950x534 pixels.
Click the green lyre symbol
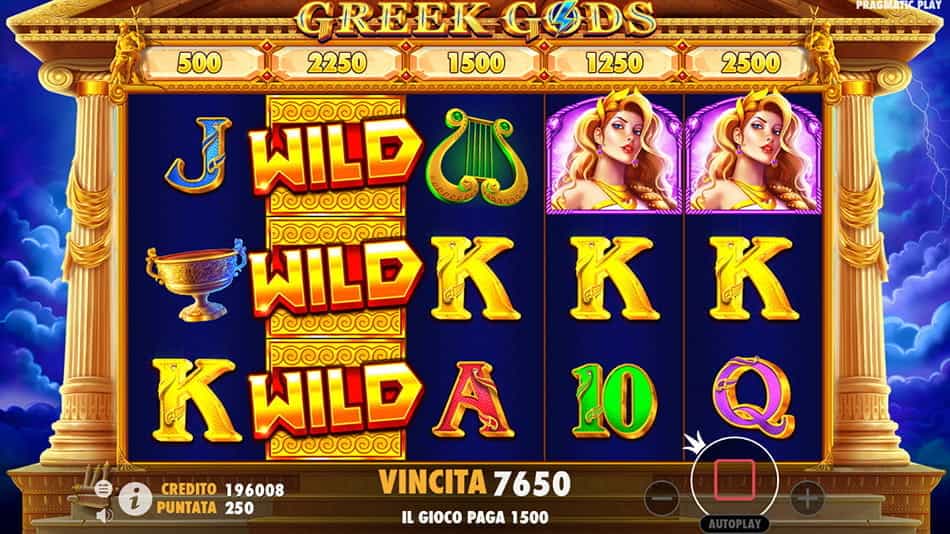476,156
